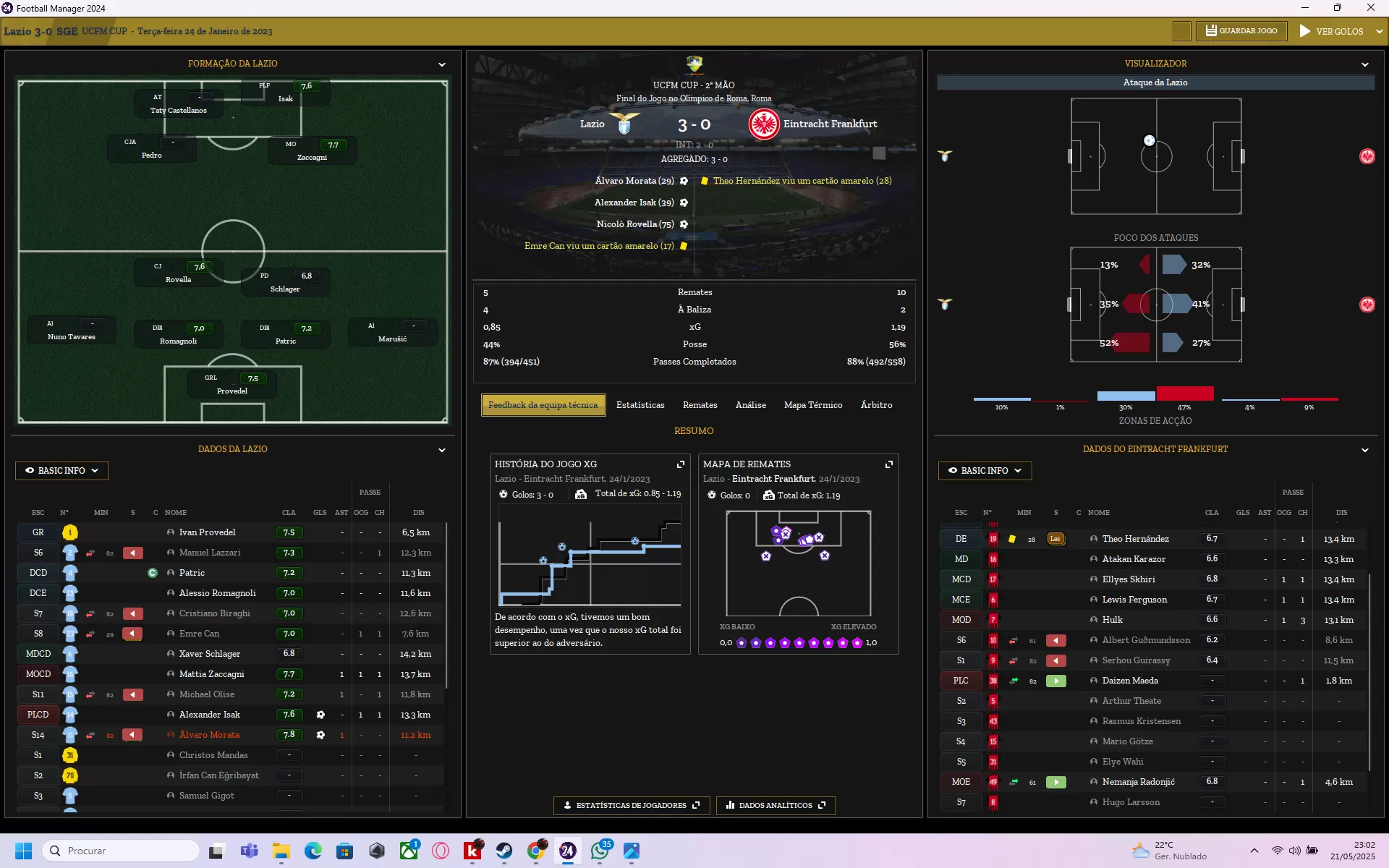Select the Feedback da equipa técnica tab
This screenshot has height=868, width=1389.
pos(543,405)
